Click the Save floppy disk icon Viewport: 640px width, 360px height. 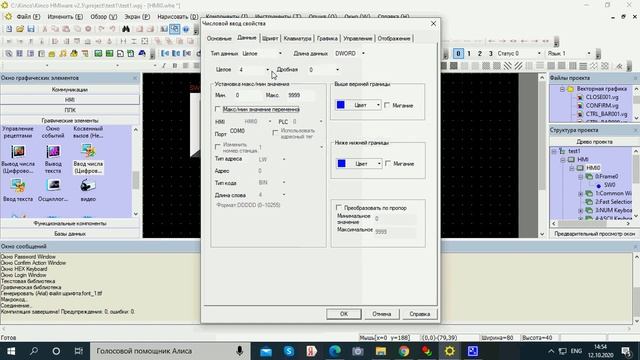[31, 29]
